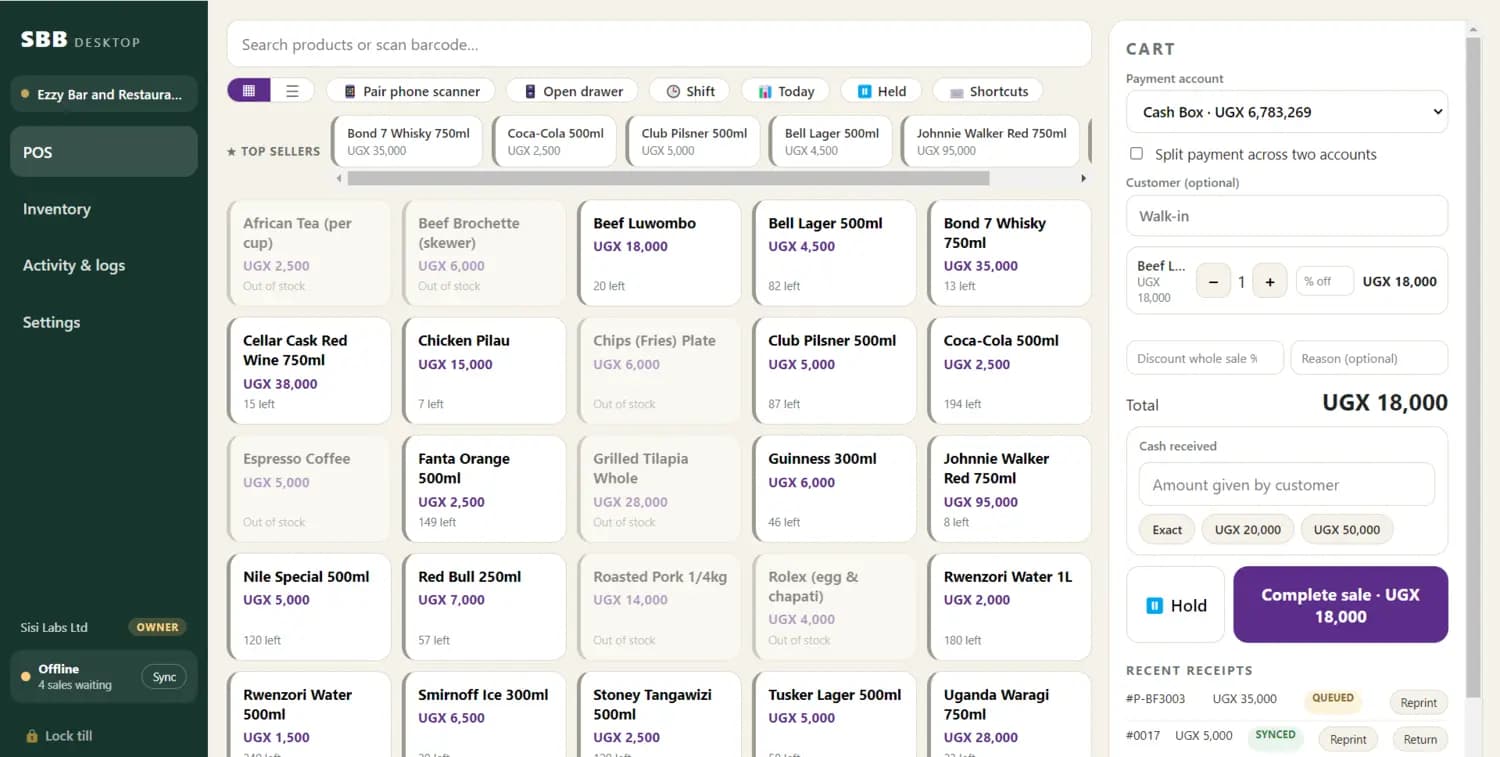Enable split payment across two accounts
This screenshot has height=757, width=1500.
click(1136, 154)
